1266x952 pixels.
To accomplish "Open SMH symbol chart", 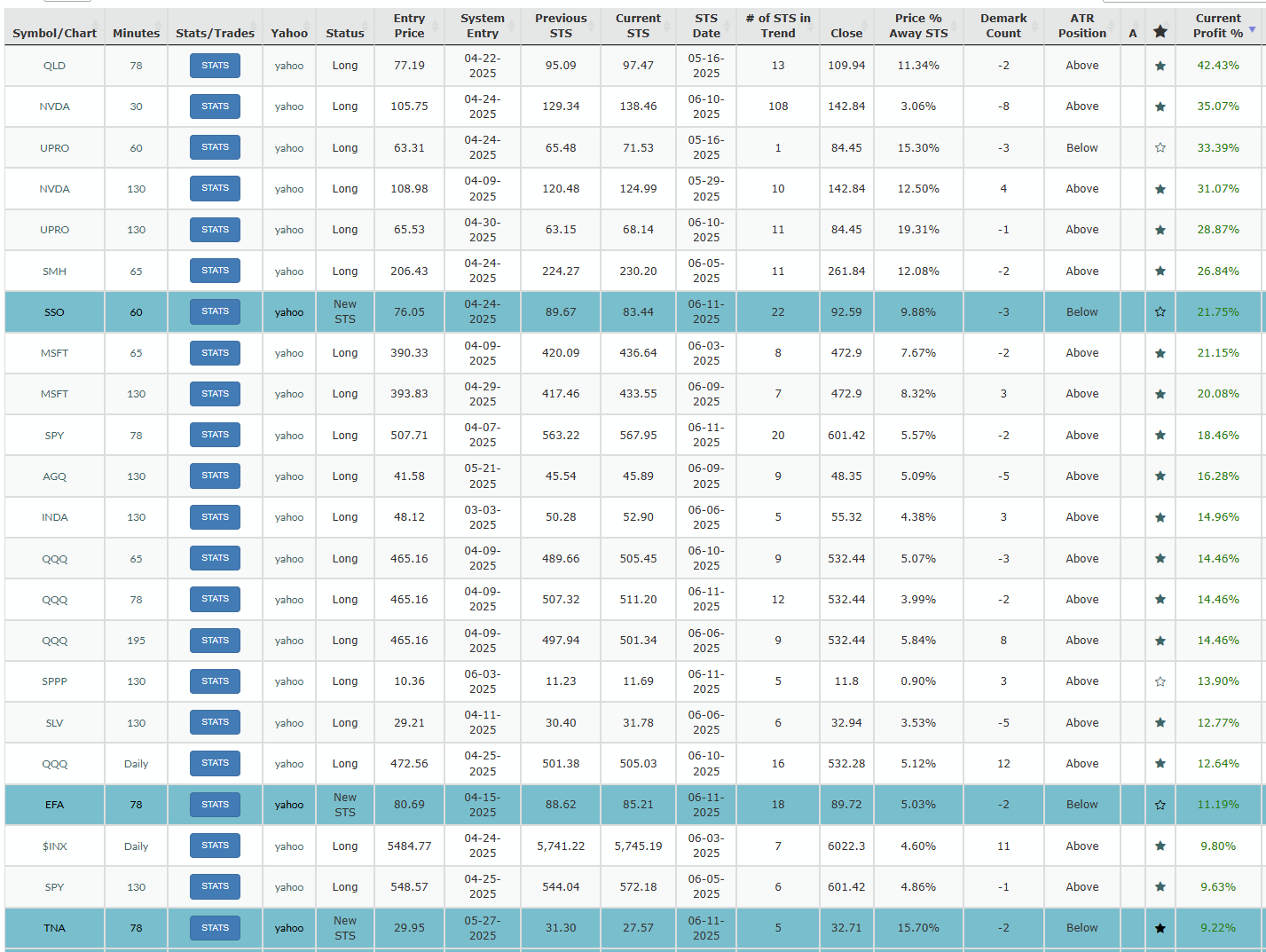I will 54,271.
